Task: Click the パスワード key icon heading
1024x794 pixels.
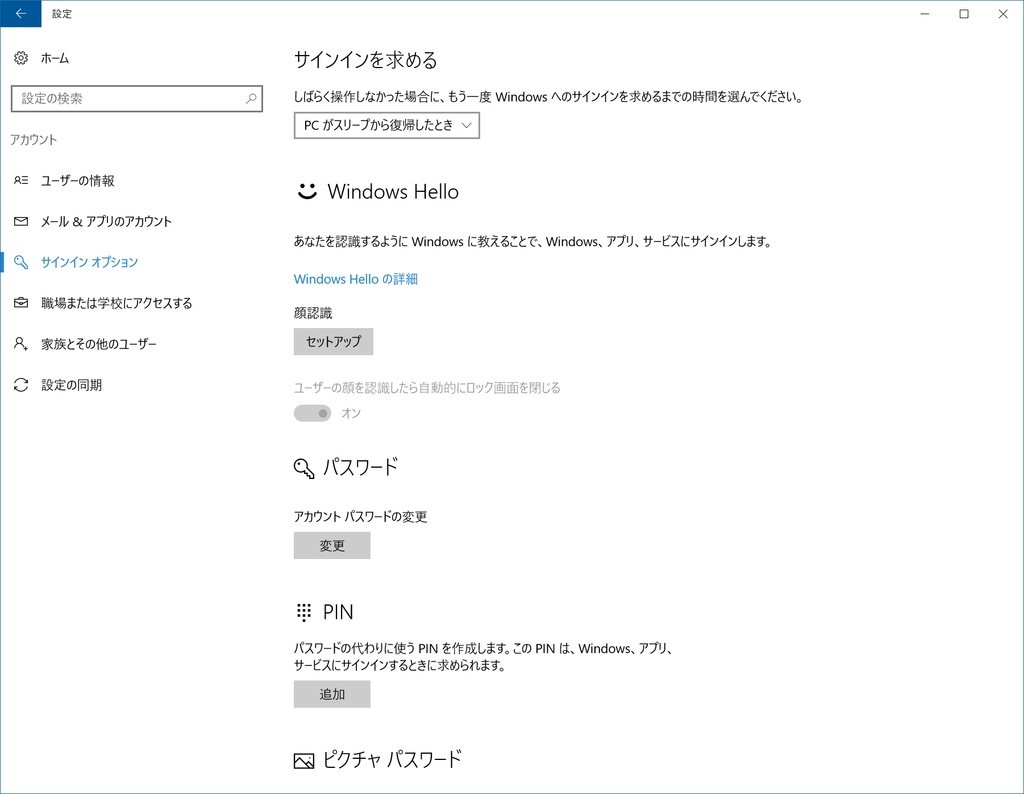Action: tap(304, 468)
